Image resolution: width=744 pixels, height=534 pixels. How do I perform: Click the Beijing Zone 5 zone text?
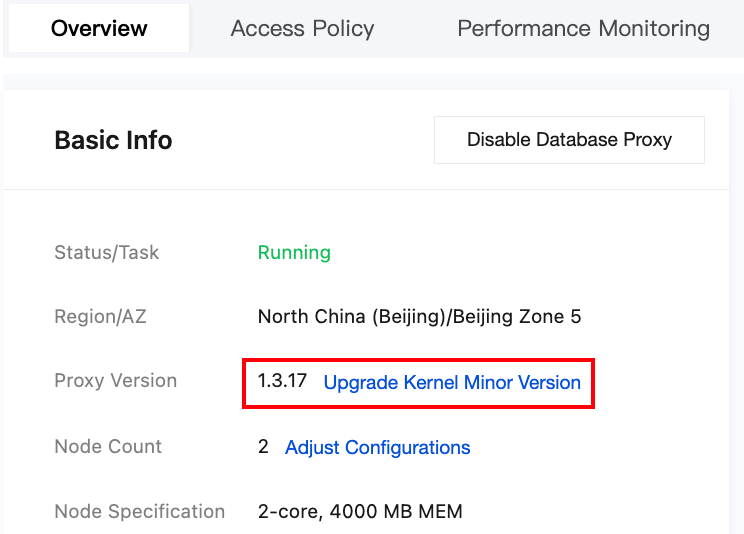517,317
